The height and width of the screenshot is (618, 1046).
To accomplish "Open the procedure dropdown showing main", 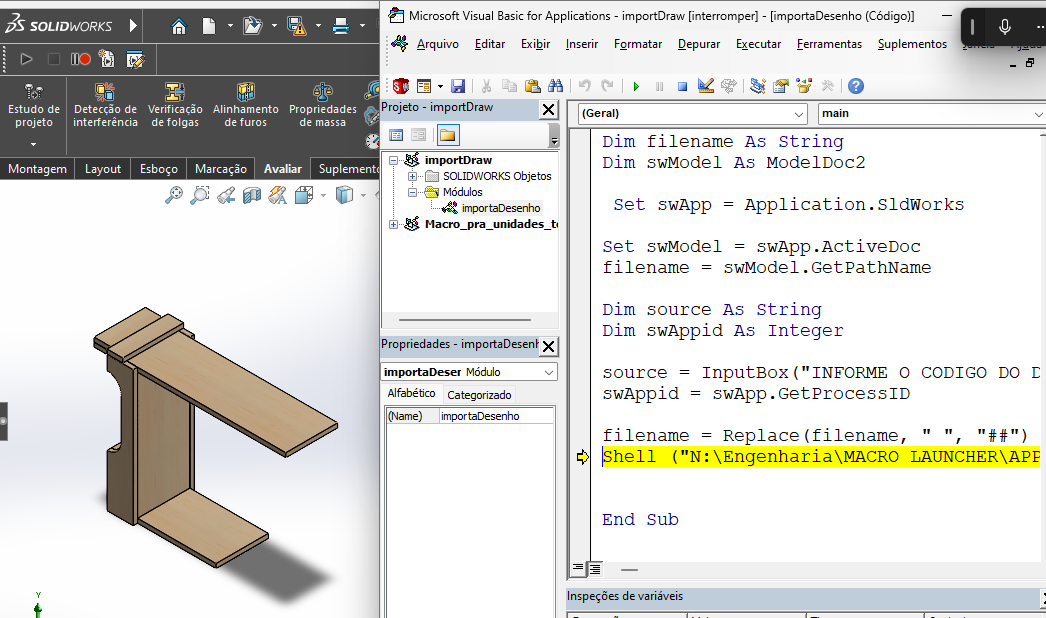I will (1038, 114).
